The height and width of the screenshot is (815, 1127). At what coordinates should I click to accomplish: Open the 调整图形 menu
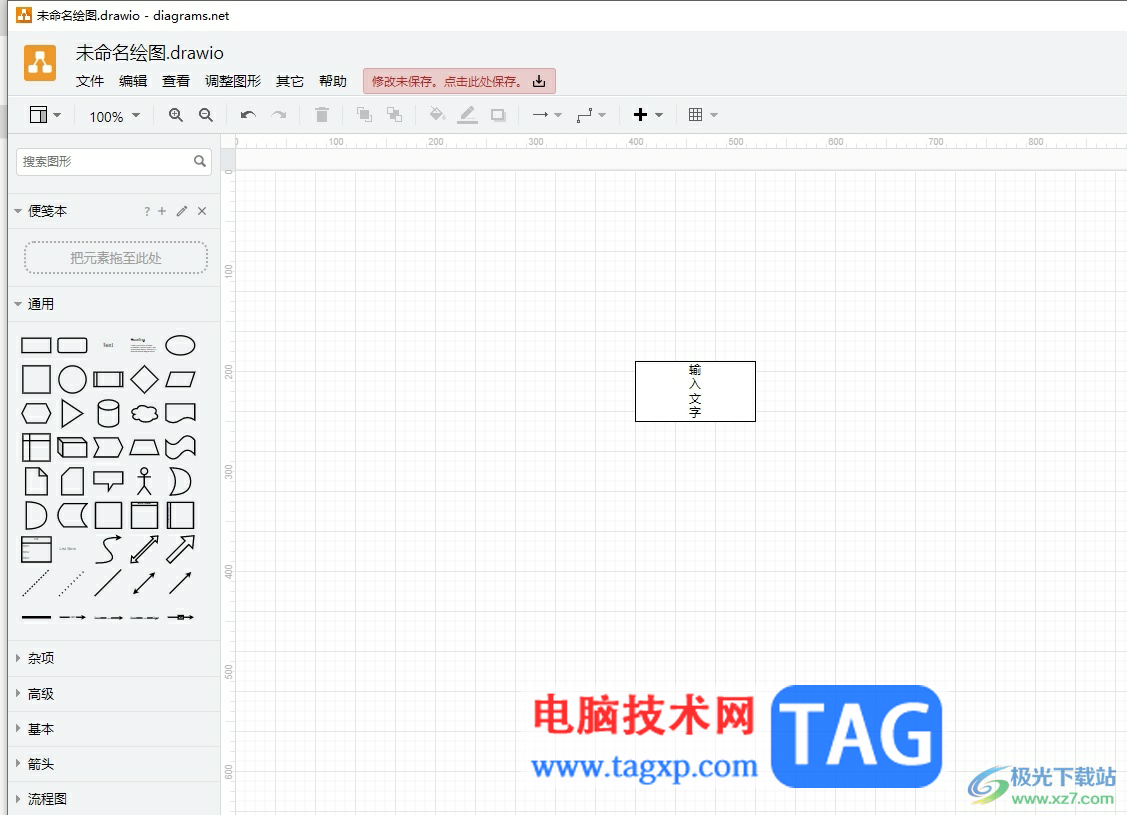point(233,81)
